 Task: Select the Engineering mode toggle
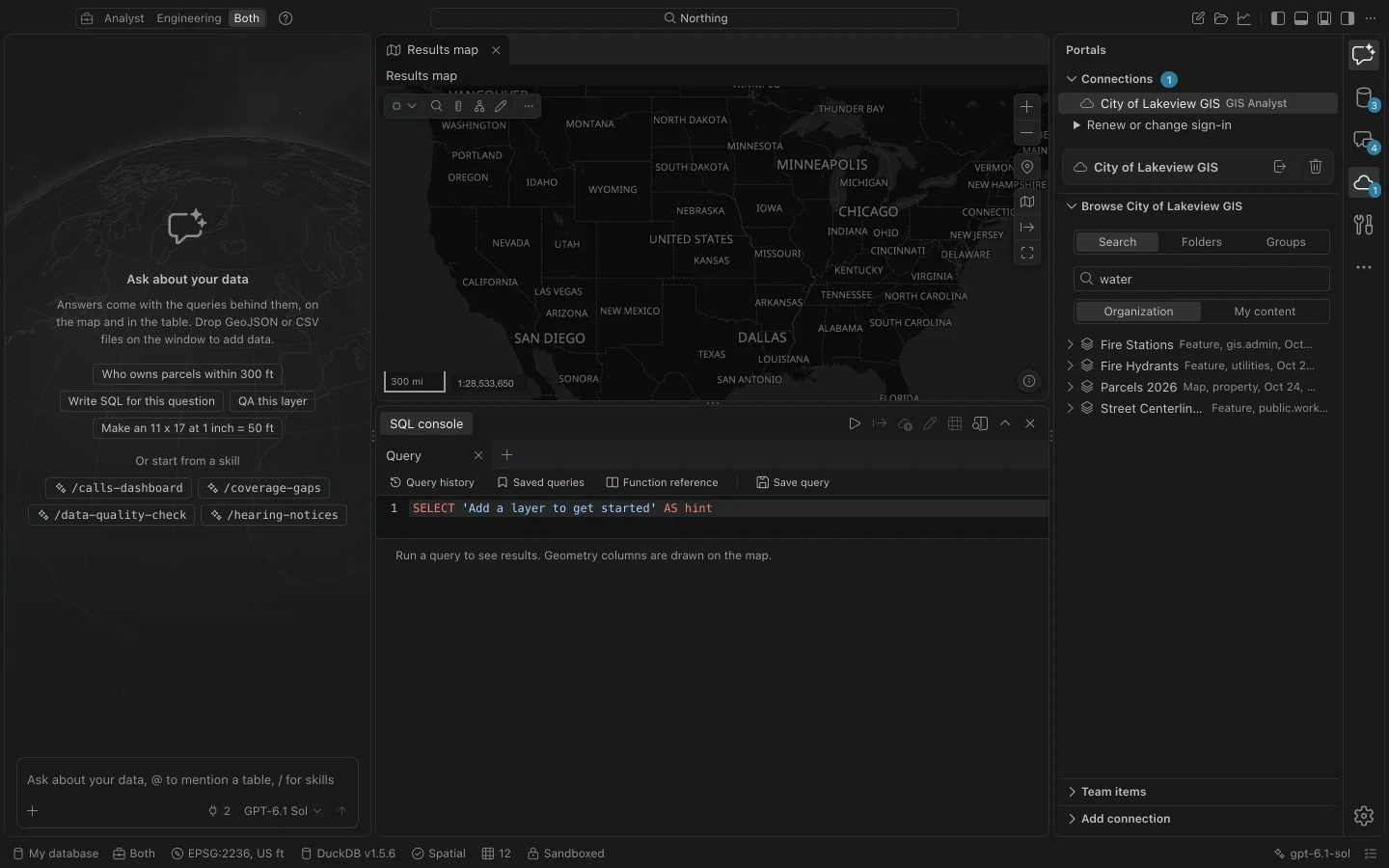pyautogui.click(x=189, y=18)
